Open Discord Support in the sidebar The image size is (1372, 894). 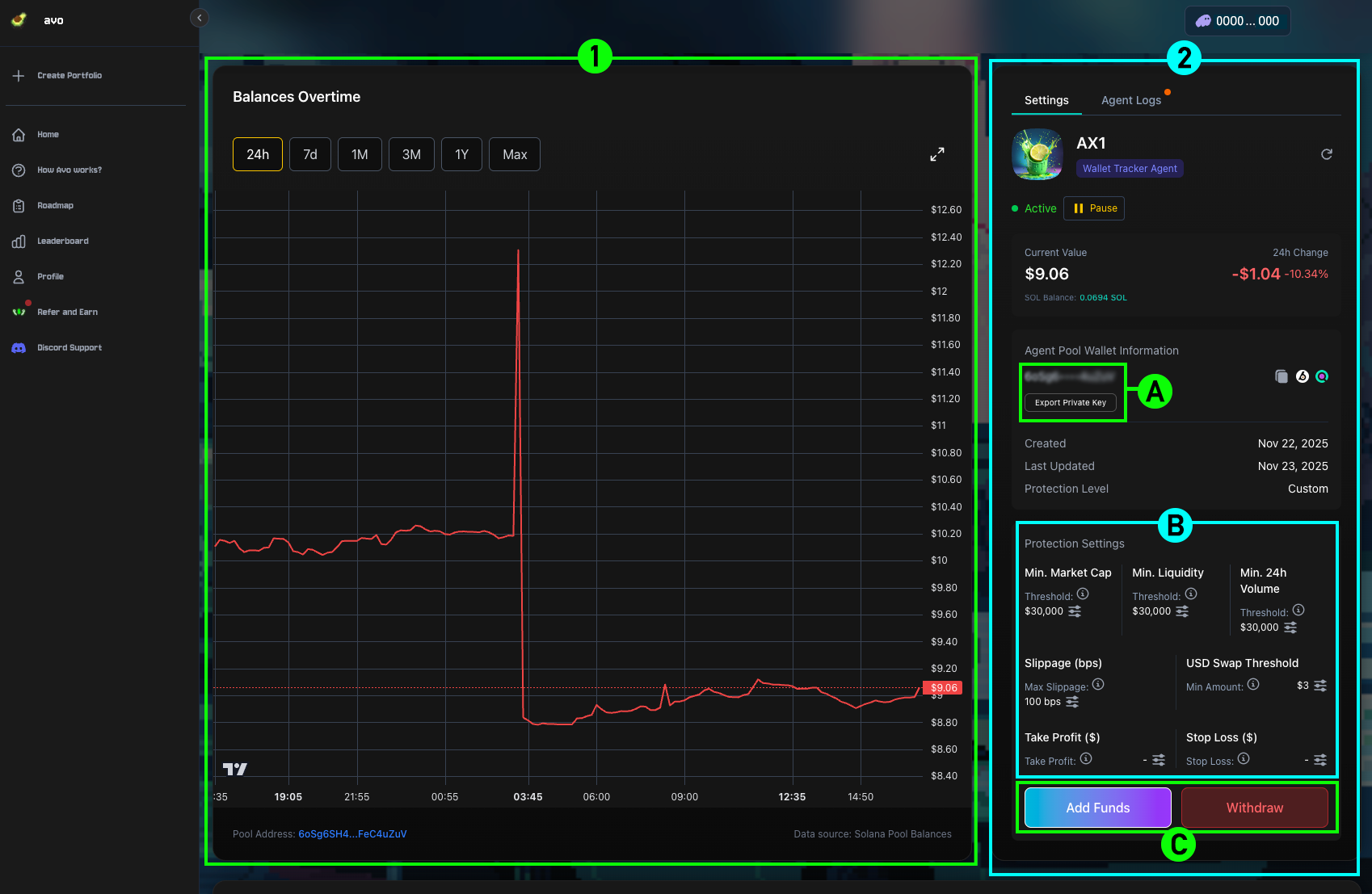pyautogui.click(x=69, y=348)
